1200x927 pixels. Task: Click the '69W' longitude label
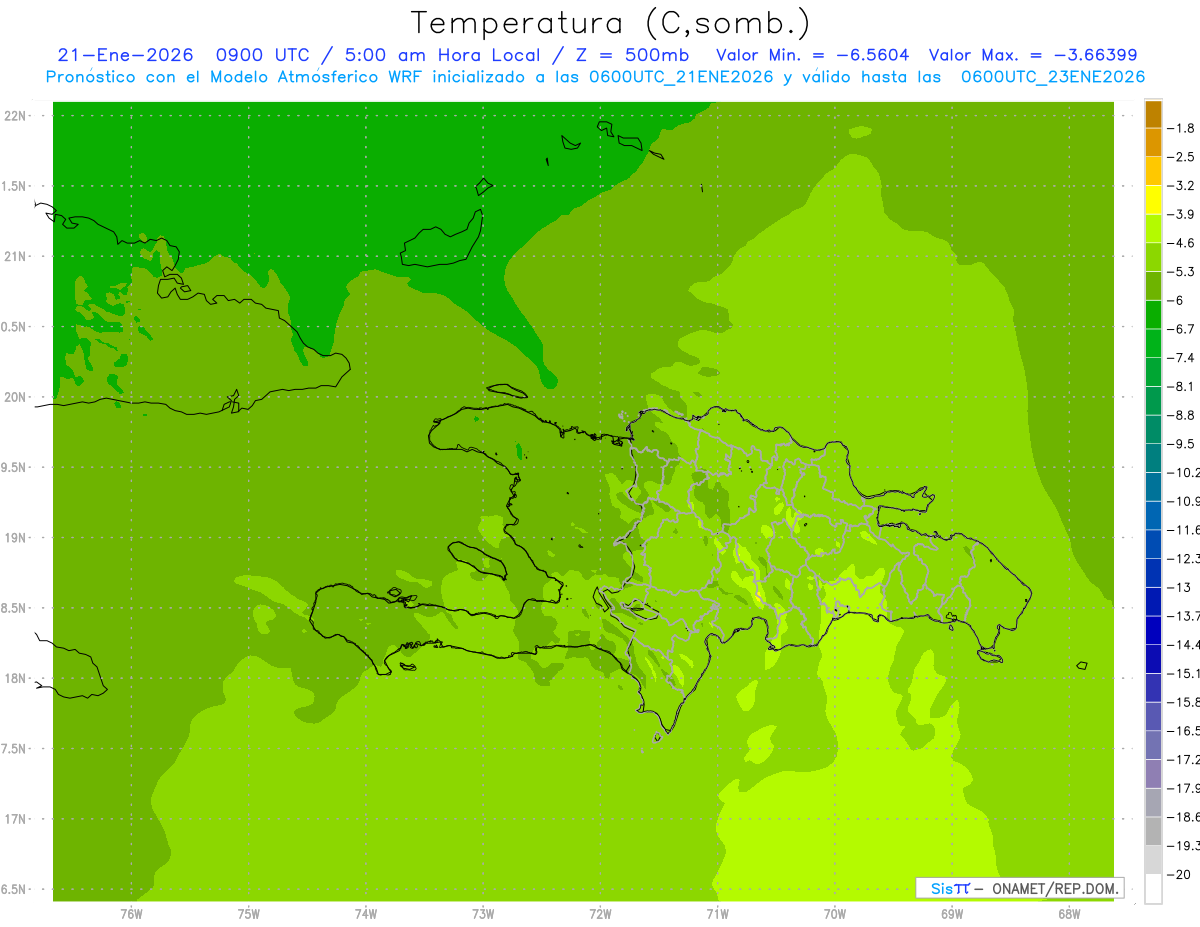(x=952, y=913)
